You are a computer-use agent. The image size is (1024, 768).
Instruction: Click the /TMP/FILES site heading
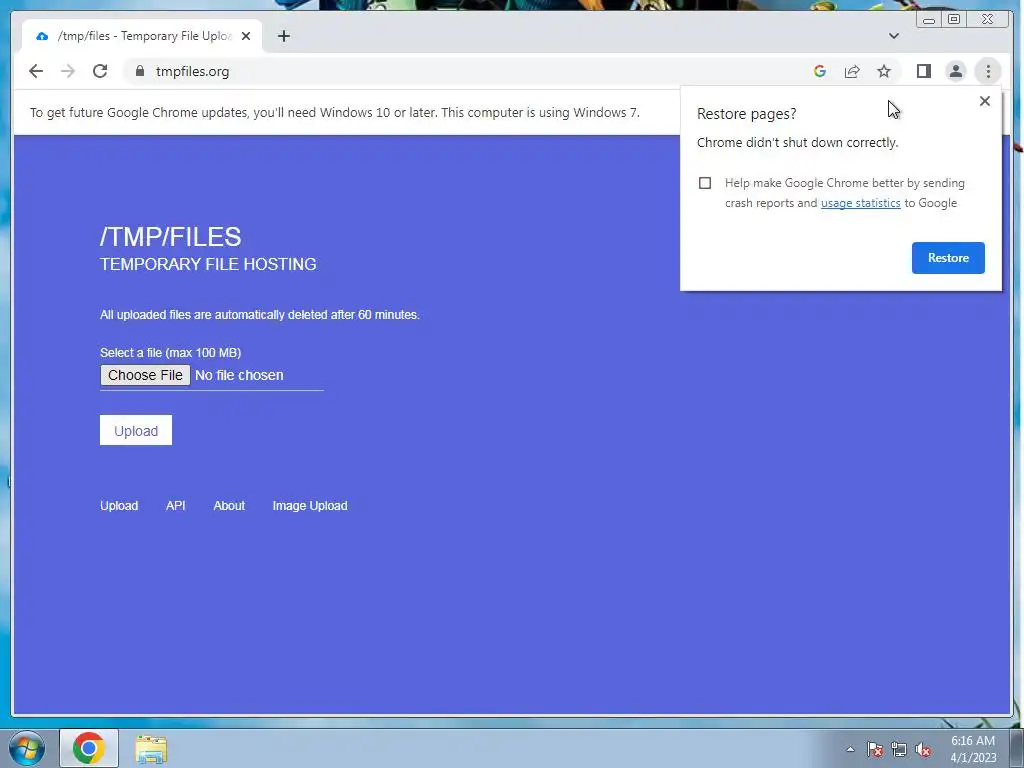click(170, 236)
